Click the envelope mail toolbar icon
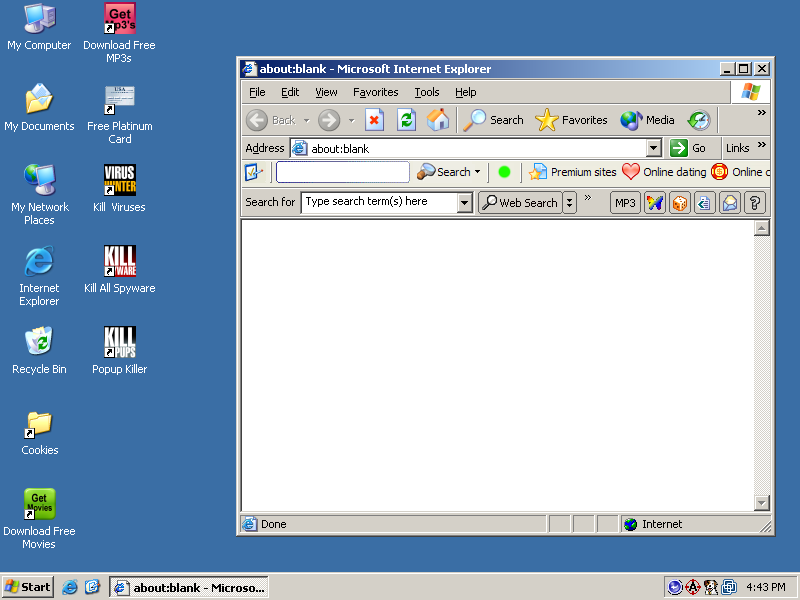Image resolution: width=800 pixels, height=600 pixels. pos(730,203)
